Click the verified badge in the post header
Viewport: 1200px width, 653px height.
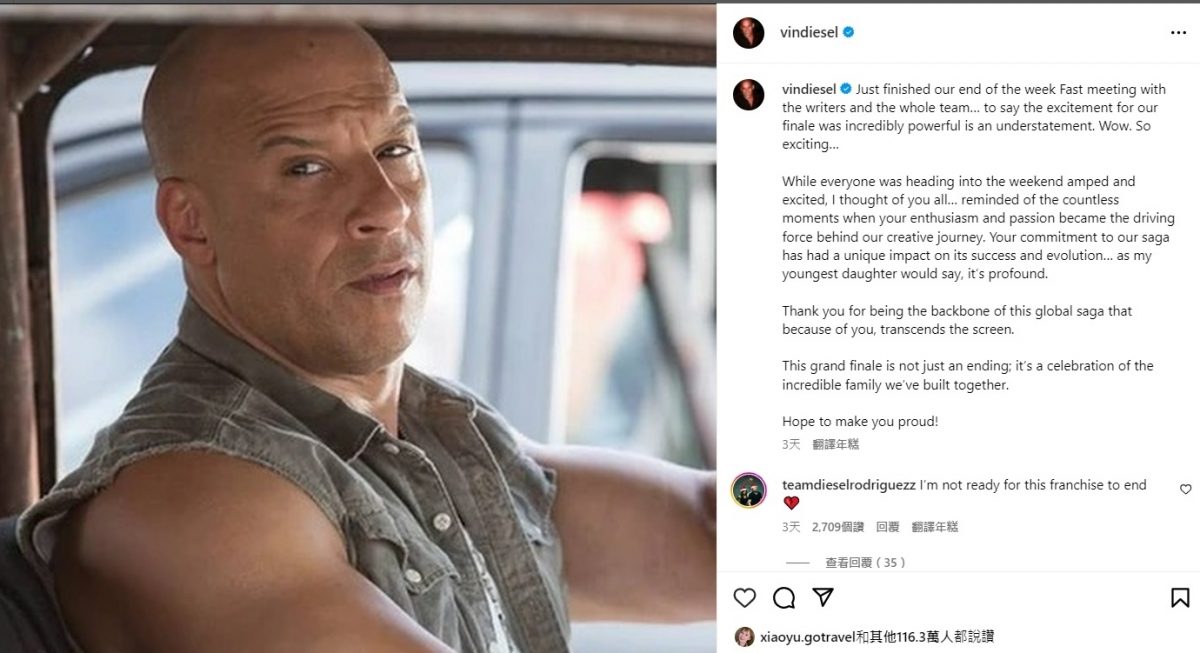(849, 32)
